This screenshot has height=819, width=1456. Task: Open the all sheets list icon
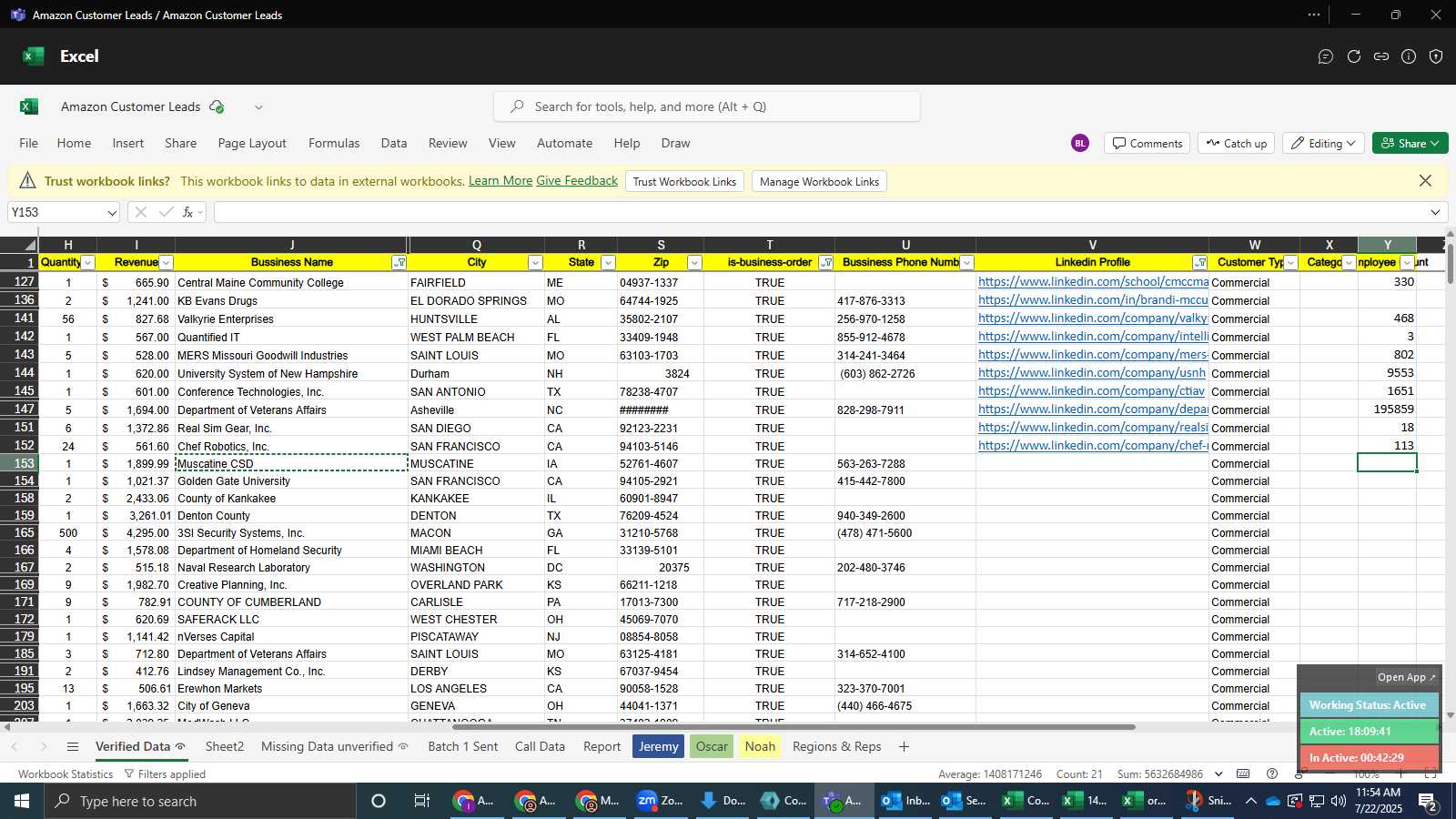pos(73,747)
